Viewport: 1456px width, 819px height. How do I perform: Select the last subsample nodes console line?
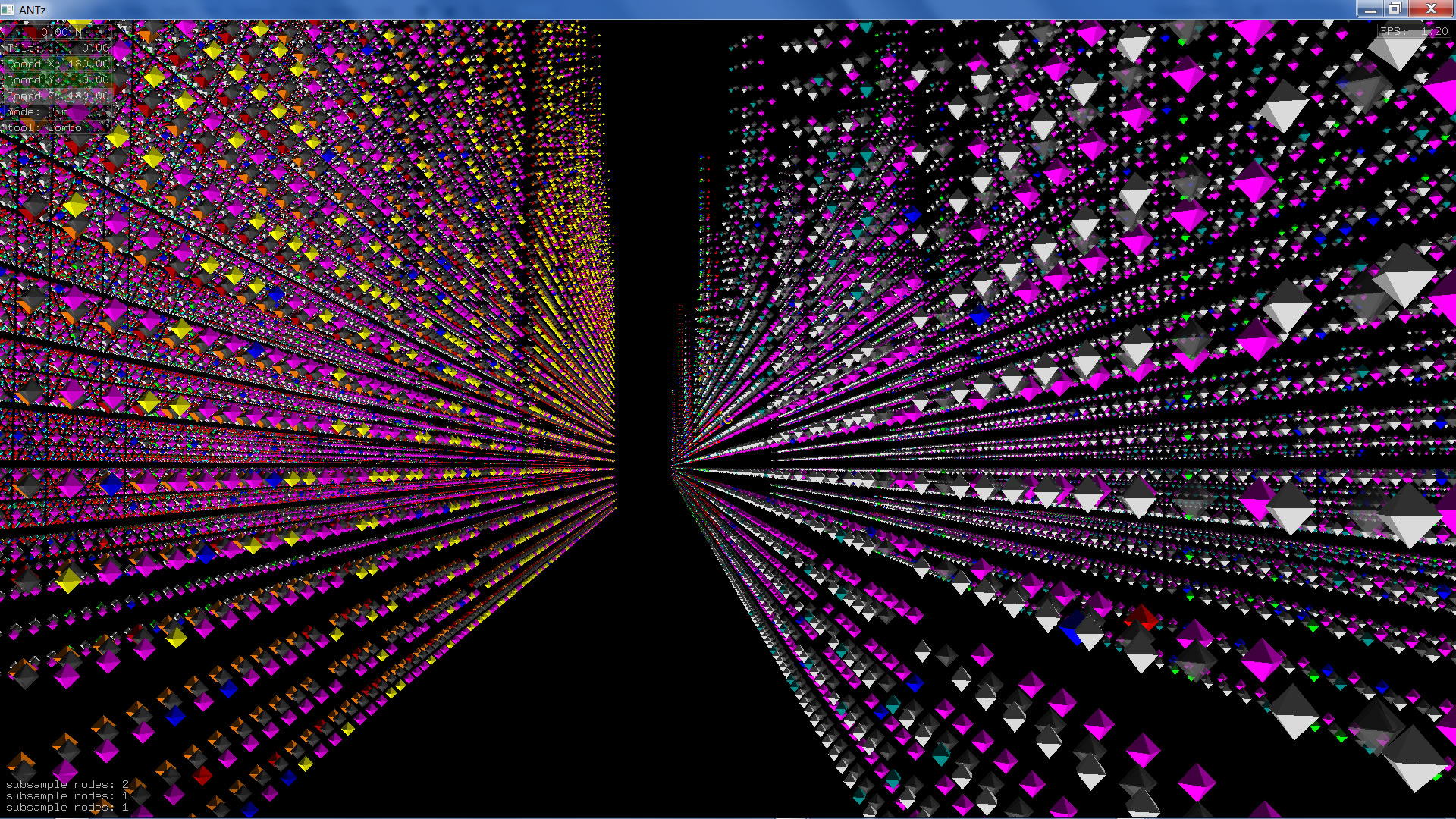pyautogui.click(x=67, y=808)
